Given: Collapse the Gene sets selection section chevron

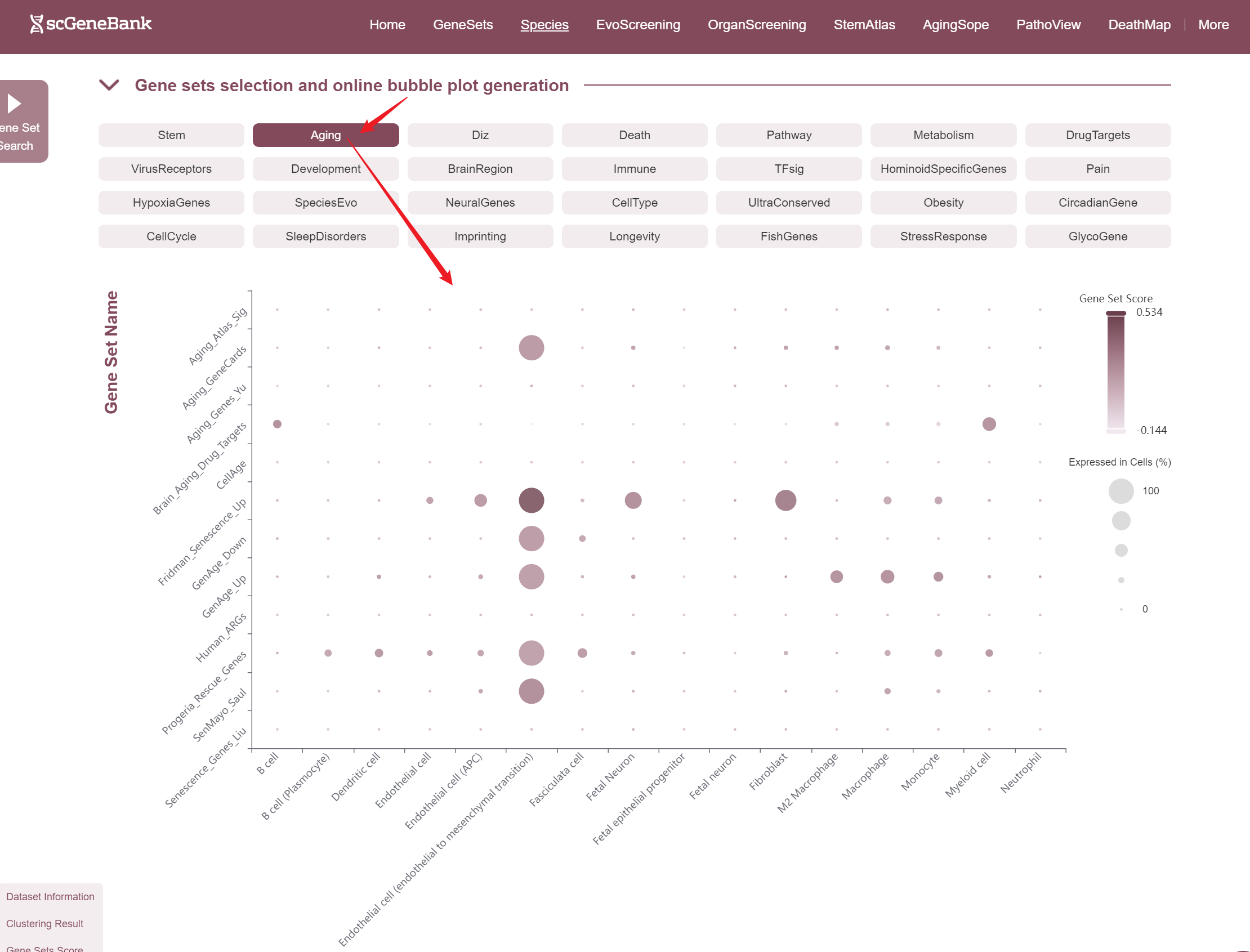Looking at the screenshot, I should click(x=109, y=86).
